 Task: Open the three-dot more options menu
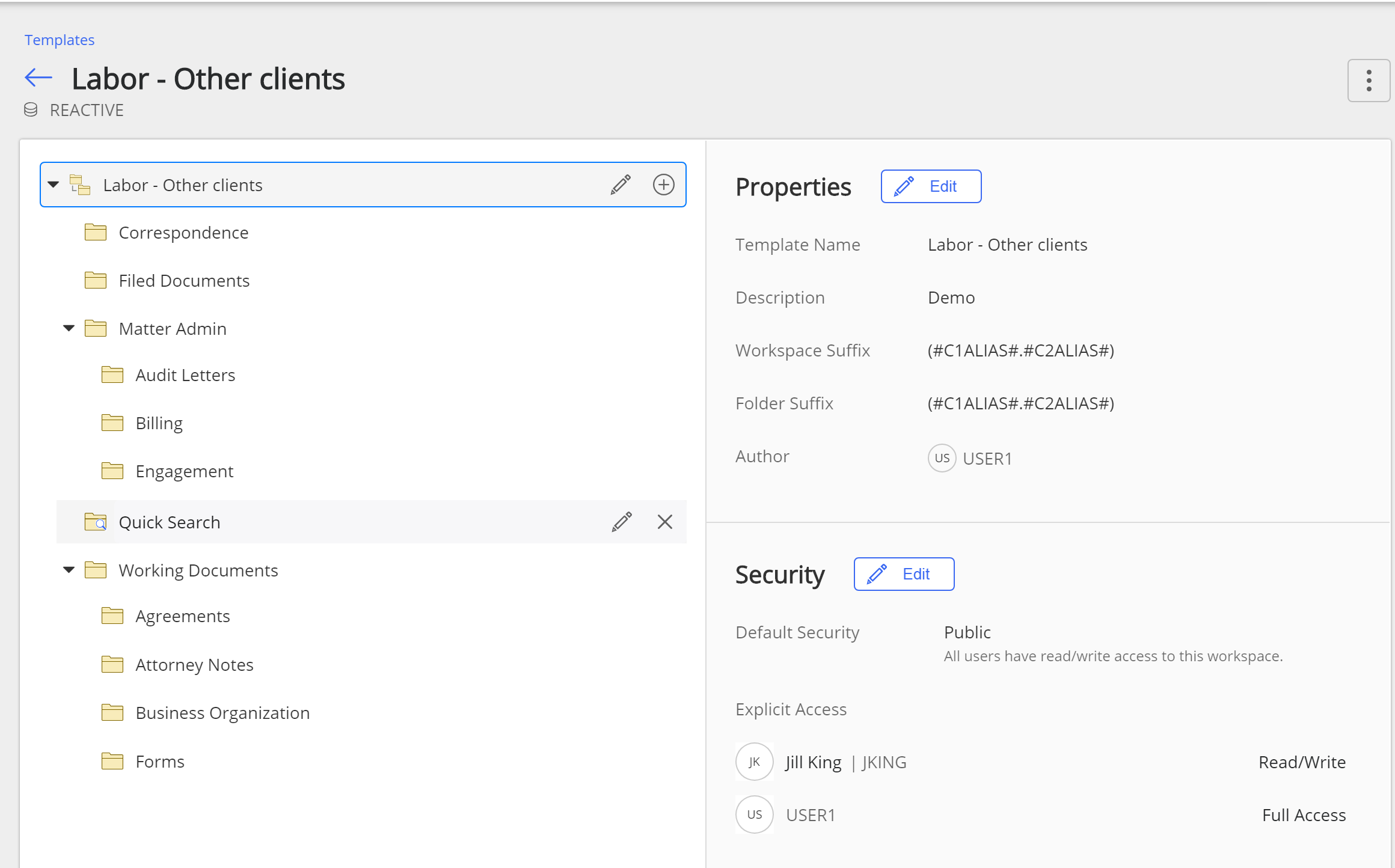(1368, 81)
